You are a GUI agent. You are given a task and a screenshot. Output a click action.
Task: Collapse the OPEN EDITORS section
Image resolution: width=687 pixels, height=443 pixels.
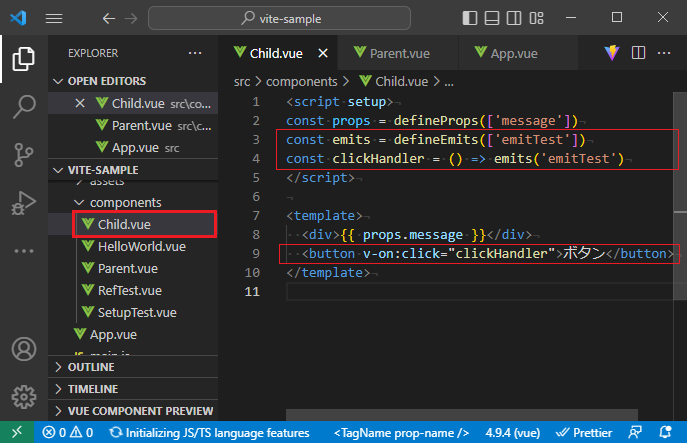[x=133, y=81]
